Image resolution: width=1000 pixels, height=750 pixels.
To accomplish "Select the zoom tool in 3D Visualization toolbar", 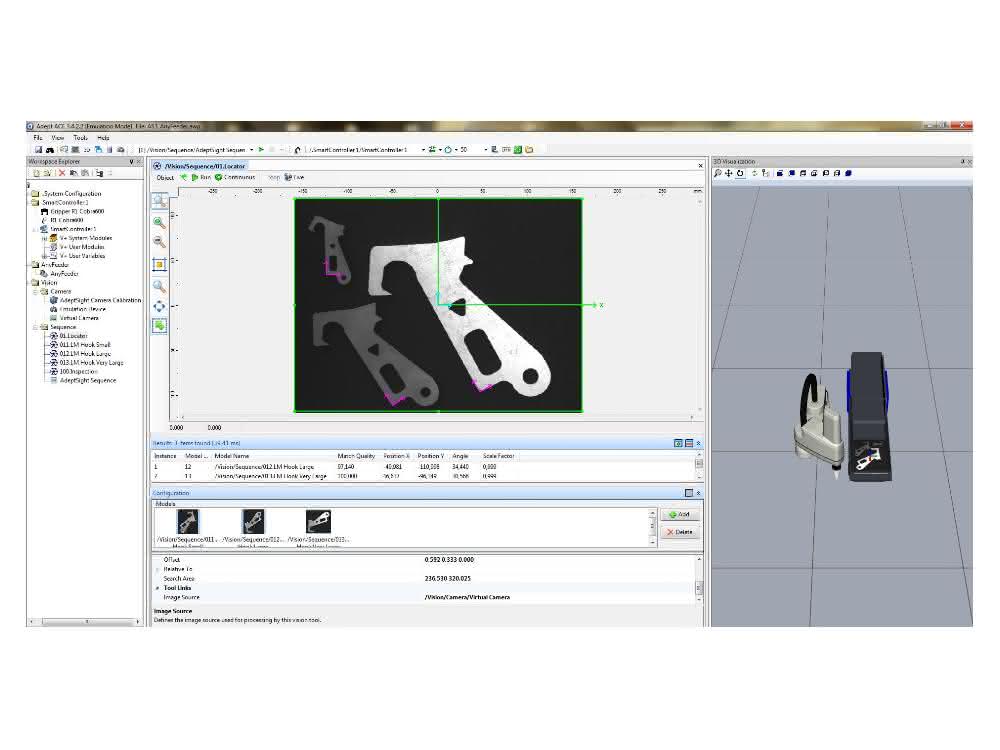I will (x=717, y=173).
